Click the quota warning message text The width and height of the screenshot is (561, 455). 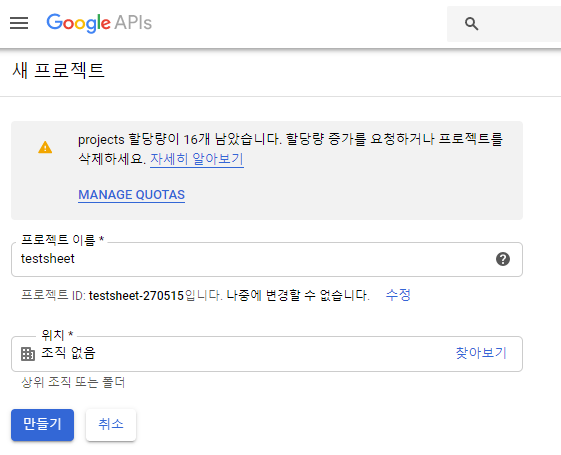pos(291,149)
